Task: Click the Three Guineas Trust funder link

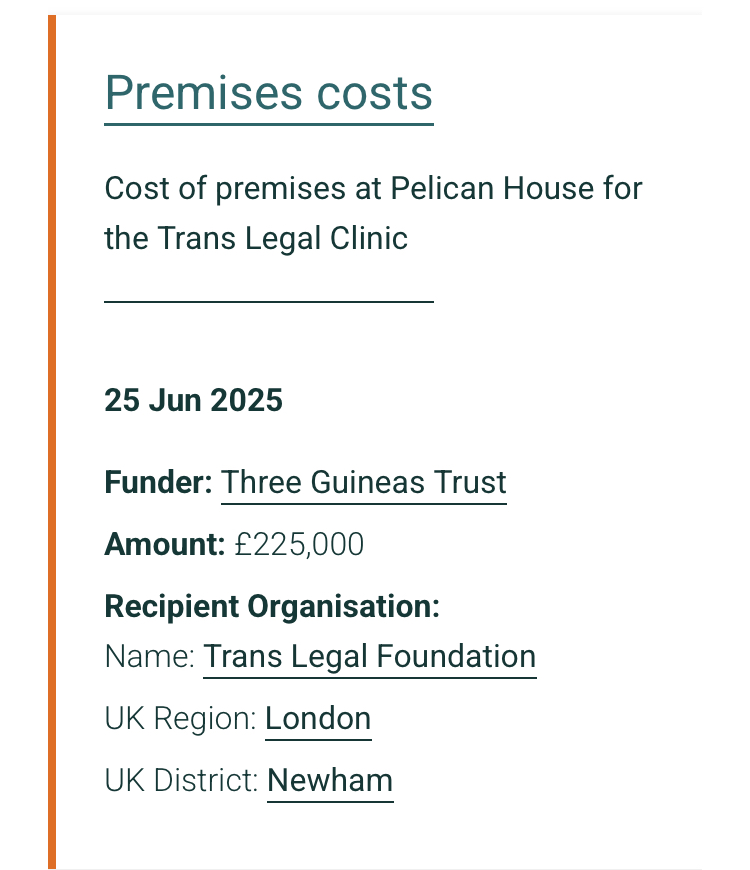Action: [x=364, y=483]
